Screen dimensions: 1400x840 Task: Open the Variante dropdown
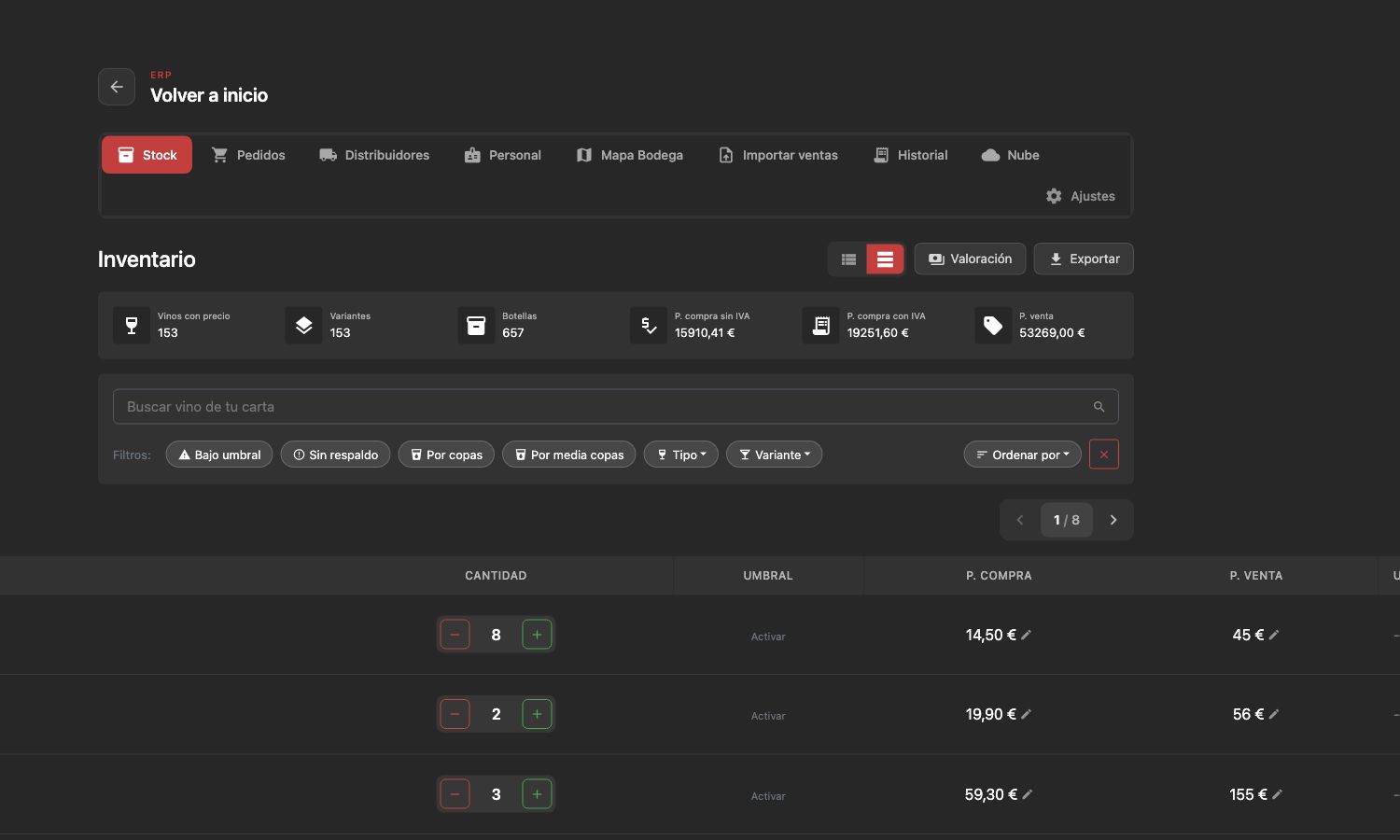point(775,455)
